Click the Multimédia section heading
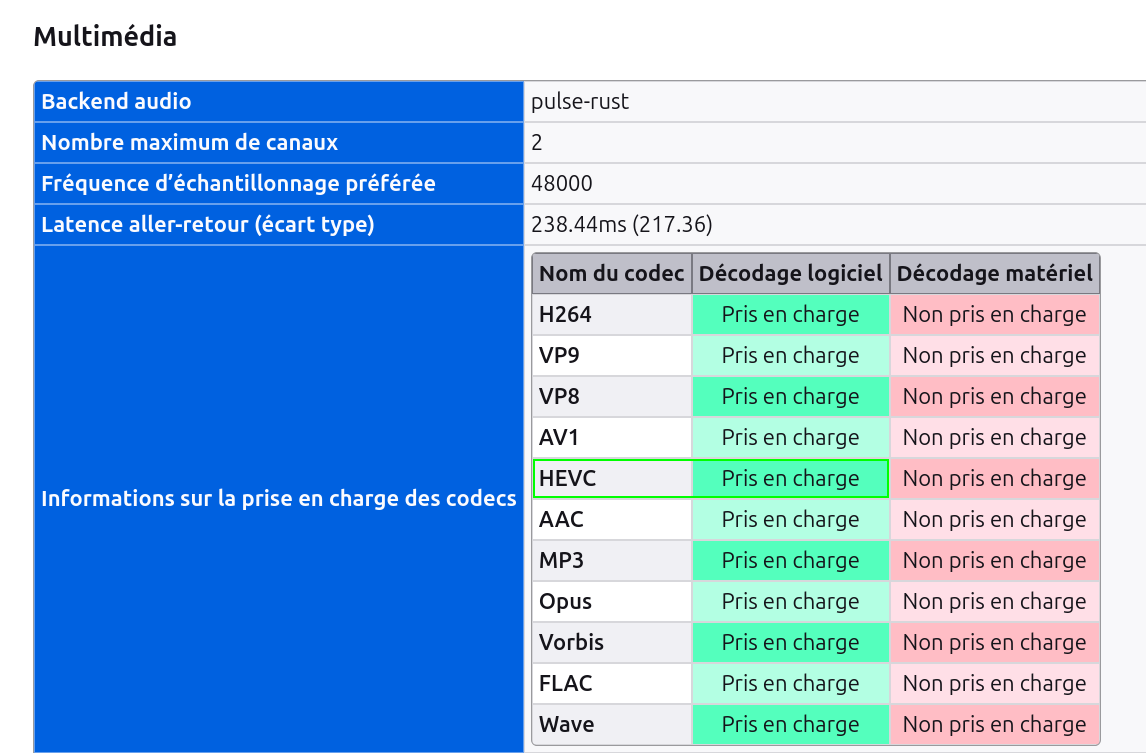The height and width of the screenshot is (753, 1146). pyautogui.click(x=105, y=37)
